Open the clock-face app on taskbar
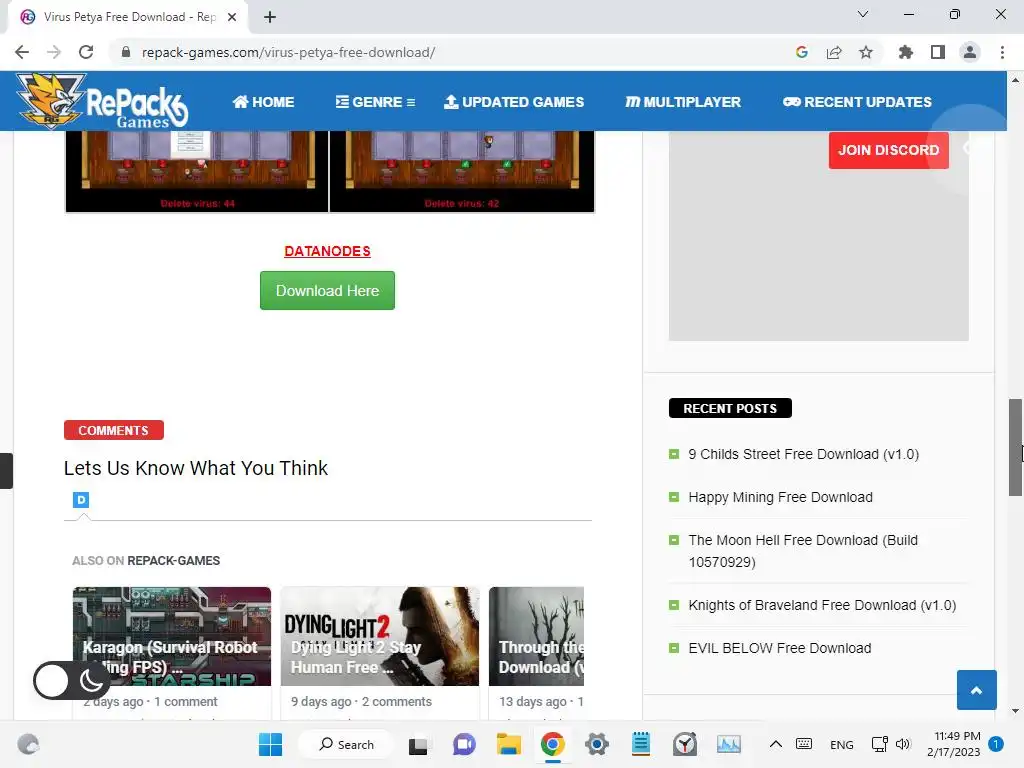This screenshot has width=1024, height=768. [685, 744]
